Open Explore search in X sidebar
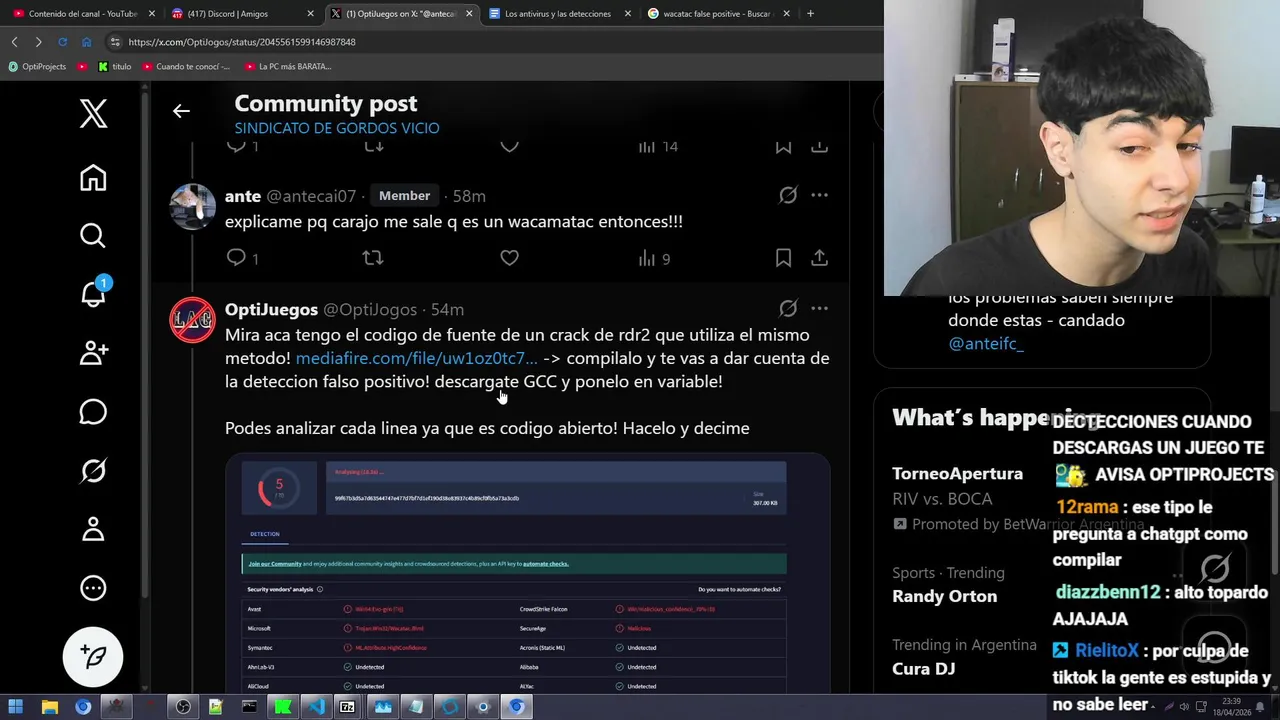 [x=93, y=236]
